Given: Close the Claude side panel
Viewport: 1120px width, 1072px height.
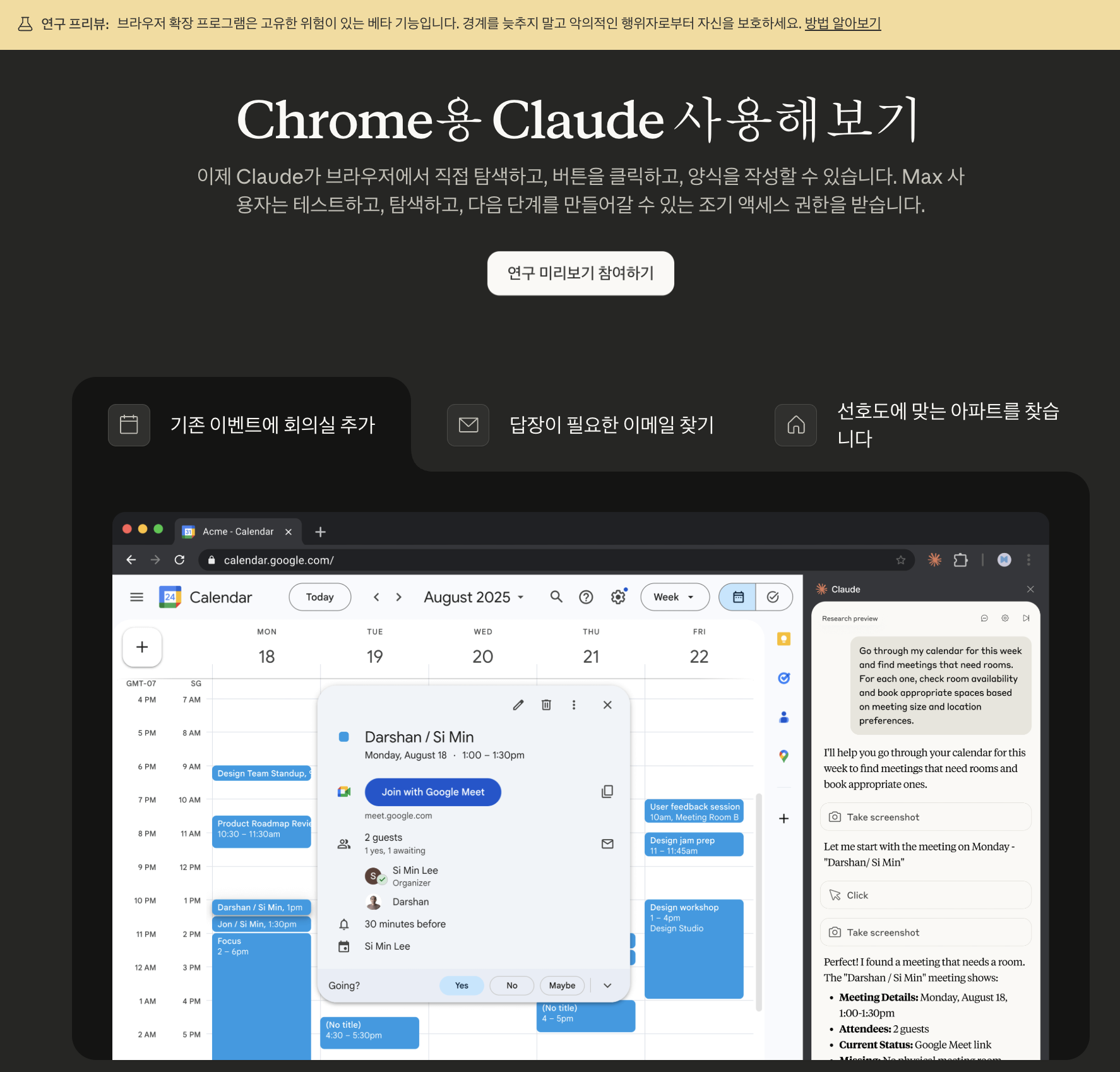Looking at the screenshot, I should [x=1030, y=589].
